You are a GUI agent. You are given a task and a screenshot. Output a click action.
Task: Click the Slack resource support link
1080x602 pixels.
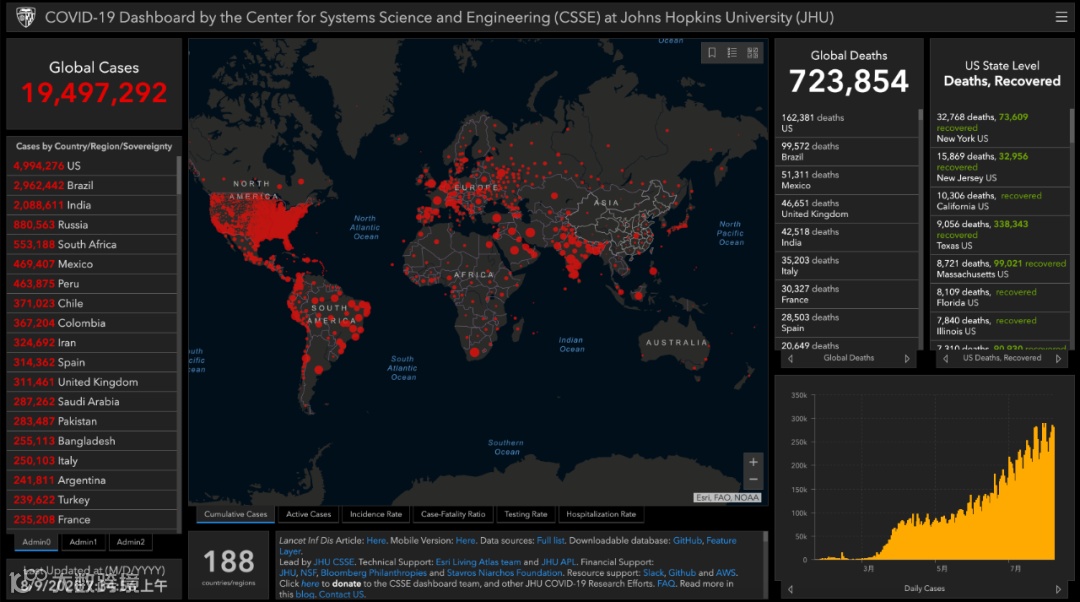[653, 572]
